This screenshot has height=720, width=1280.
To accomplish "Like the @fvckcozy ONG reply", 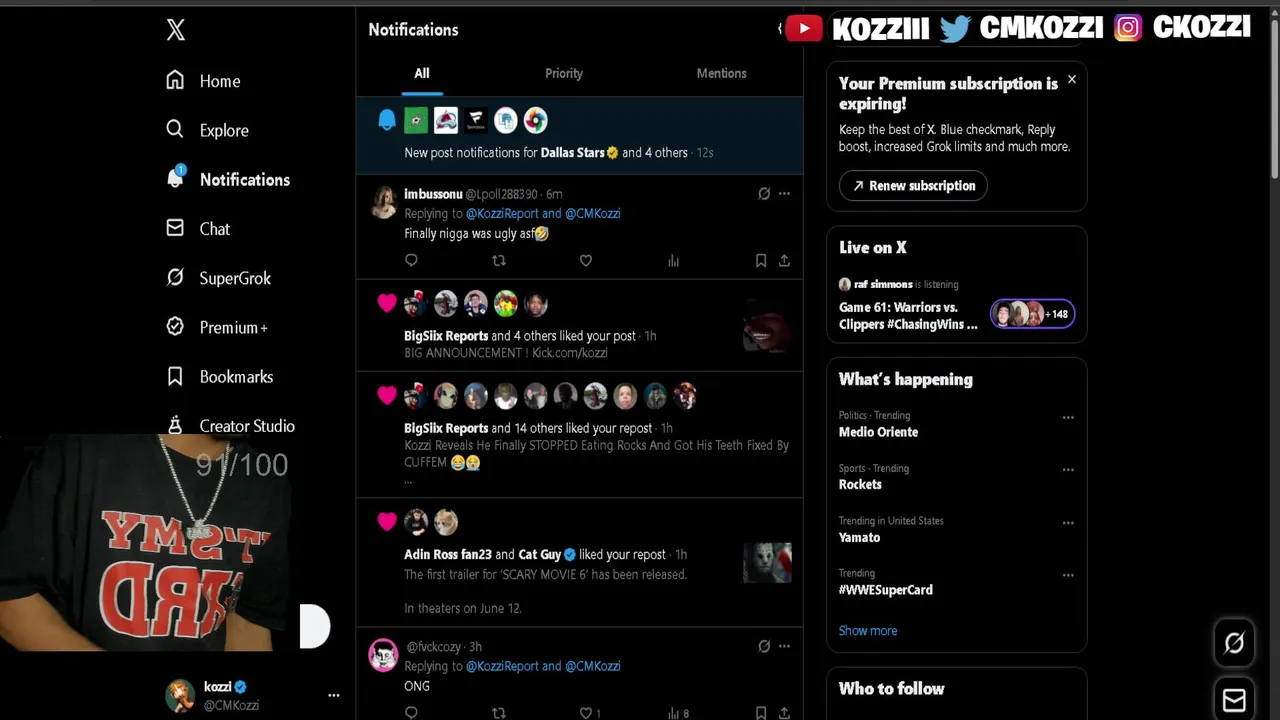I will 586,712.
